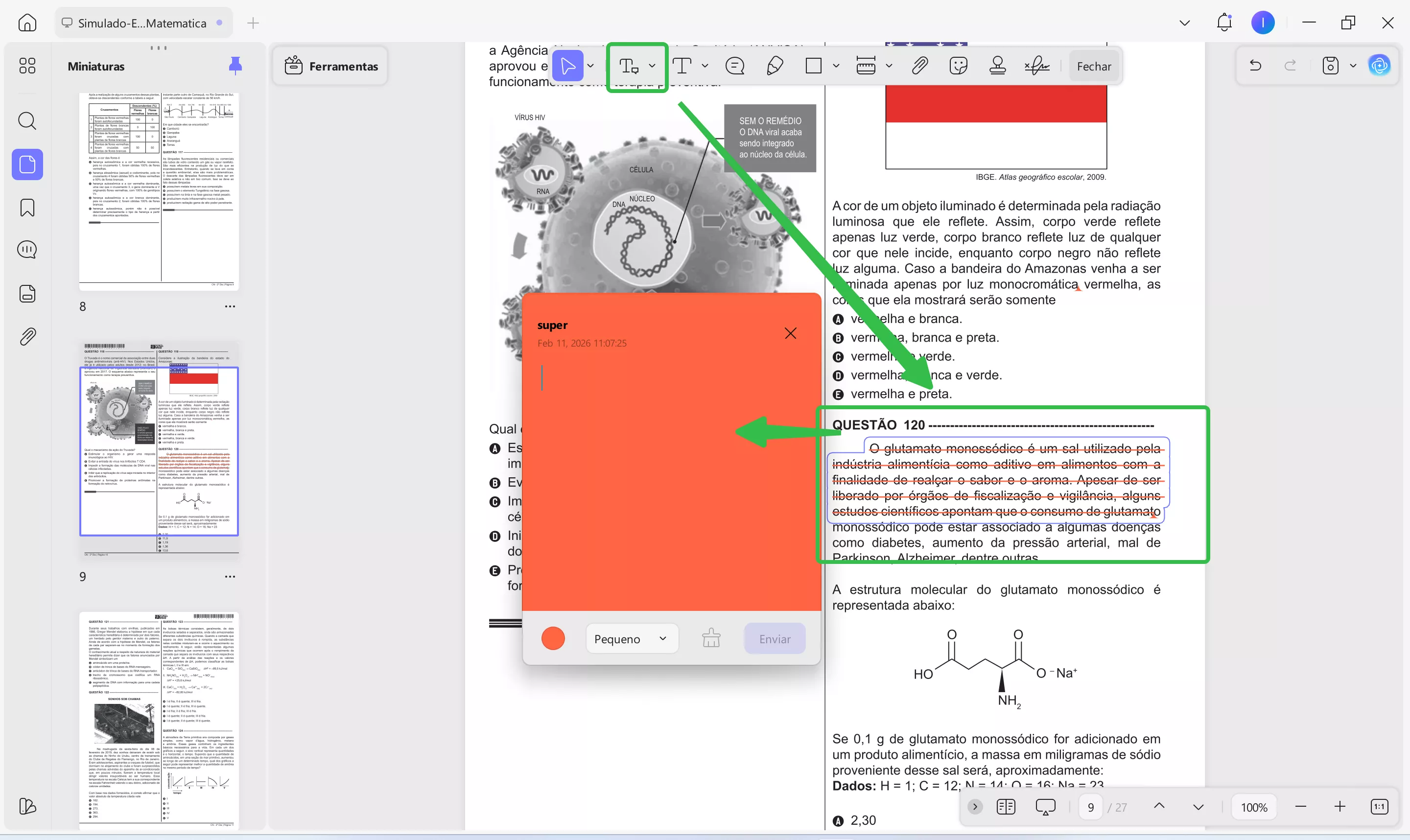
Task: Toggle pin on Miniaturas panel
Action: (235, 66)
